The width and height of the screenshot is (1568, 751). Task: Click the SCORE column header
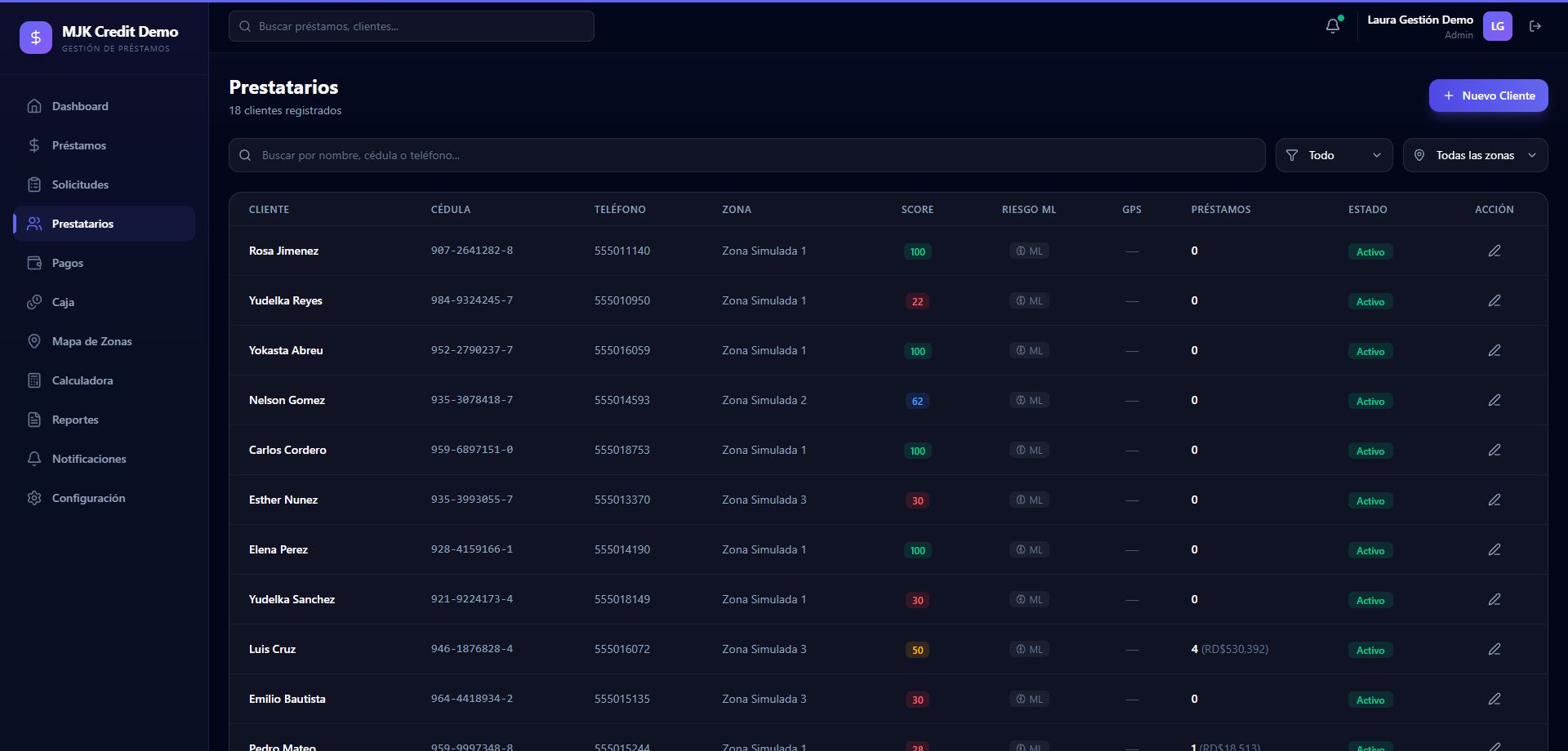(x=917, y=210)
